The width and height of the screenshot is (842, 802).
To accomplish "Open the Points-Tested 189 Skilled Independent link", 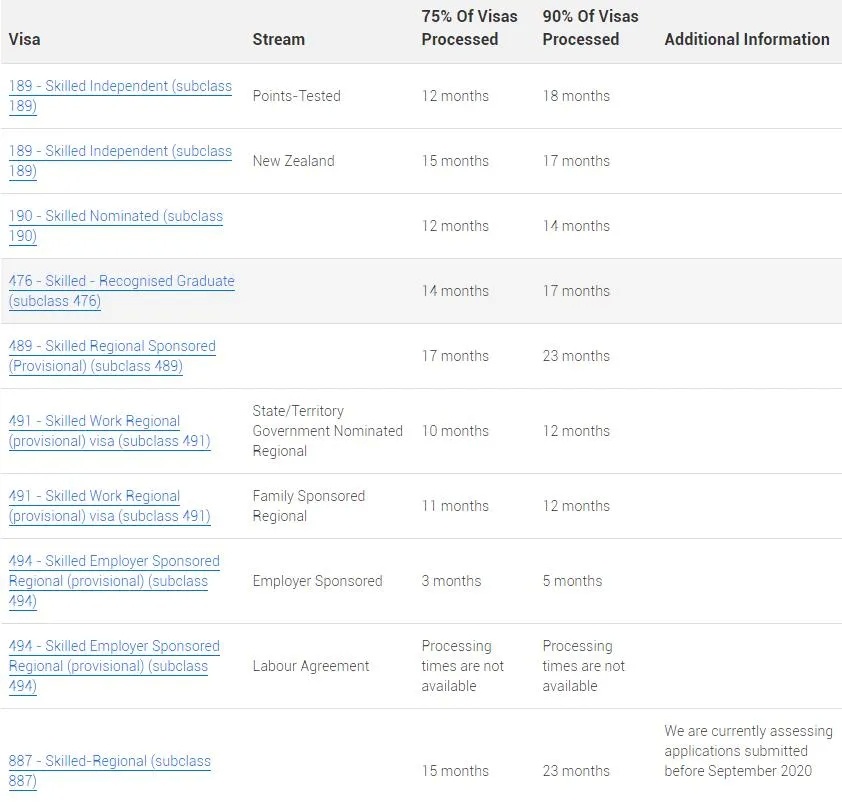I will coord(120,96).
